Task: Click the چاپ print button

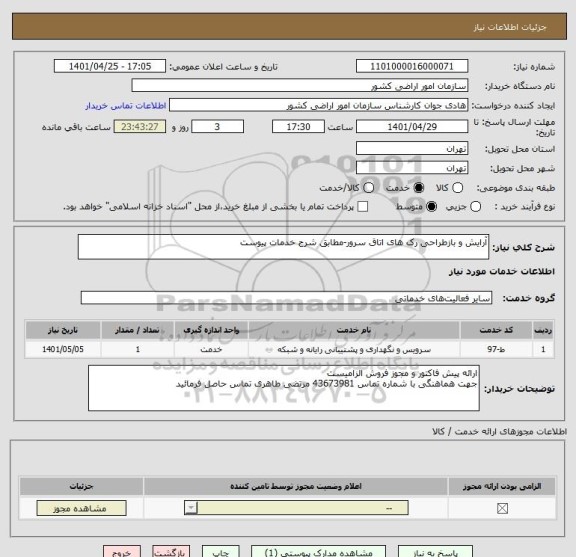Action: tap(221, 551)
